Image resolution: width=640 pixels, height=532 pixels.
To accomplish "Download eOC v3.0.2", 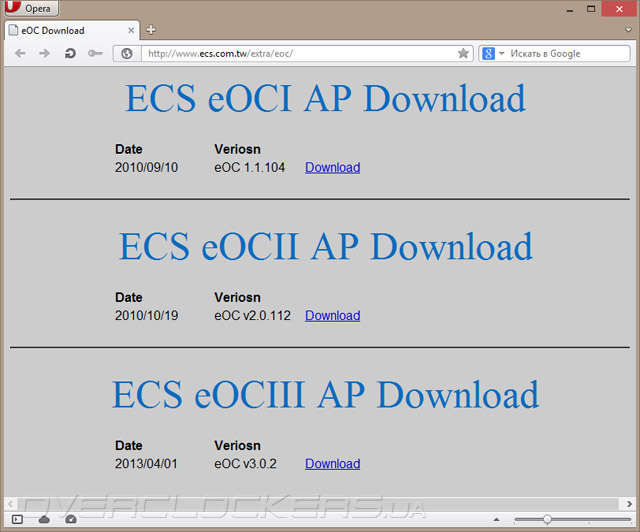I will pyautogui.click(x=333, y=464).
